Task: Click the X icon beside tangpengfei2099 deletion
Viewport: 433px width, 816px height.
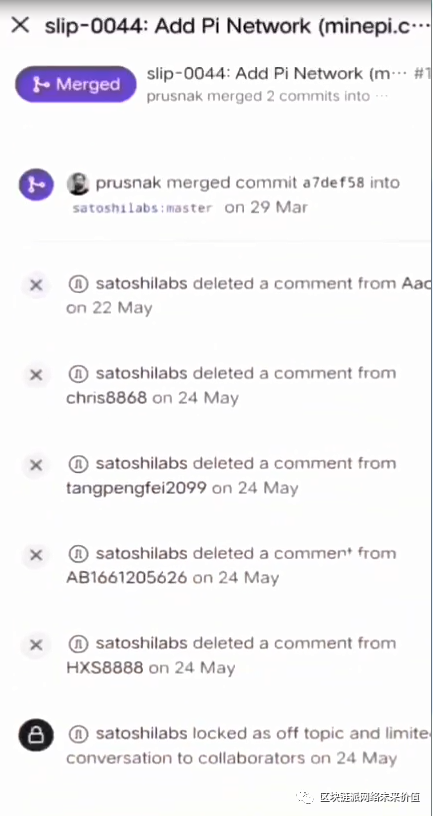Action: click(36, 465)
